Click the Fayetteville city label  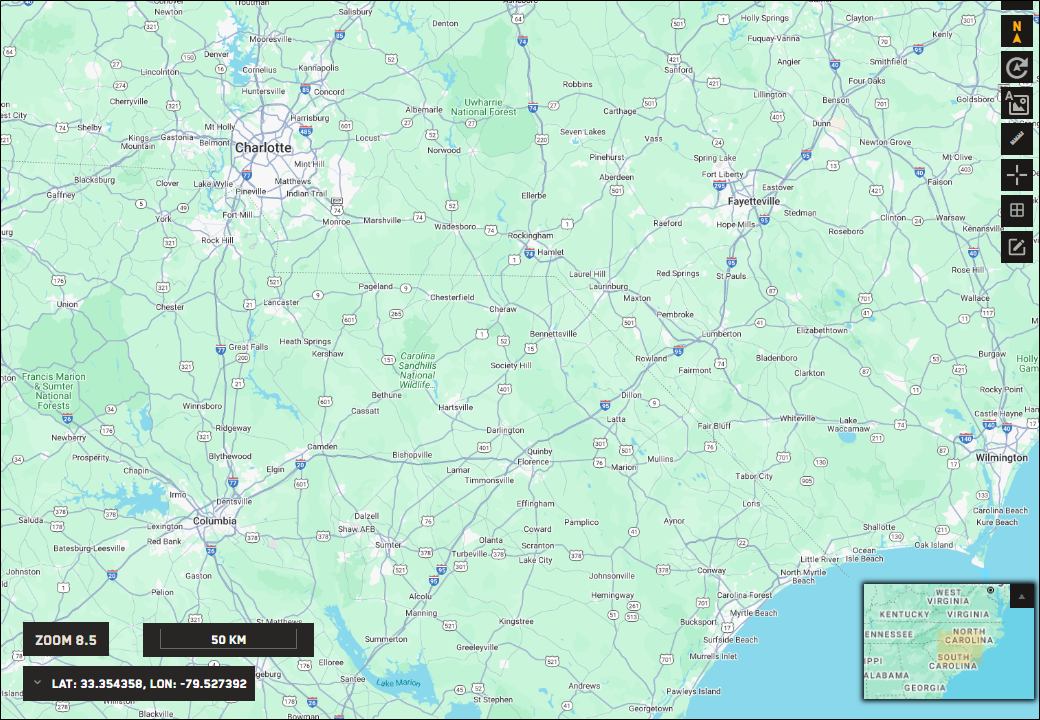click(754, 201)
